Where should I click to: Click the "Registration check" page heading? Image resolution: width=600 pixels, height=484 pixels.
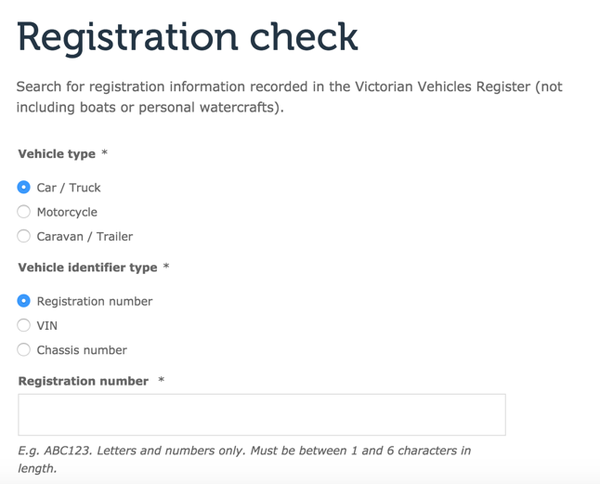pos(188,37)
